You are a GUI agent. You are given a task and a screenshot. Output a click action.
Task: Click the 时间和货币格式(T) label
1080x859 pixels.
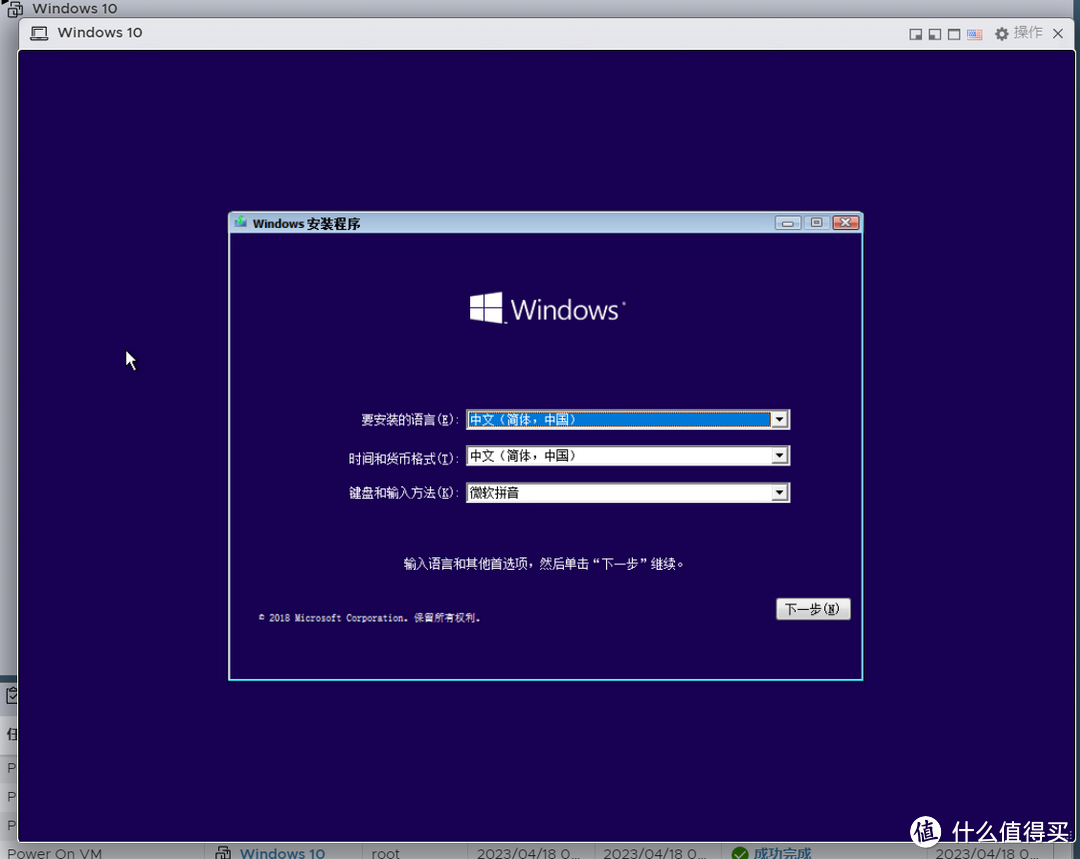[x=403, y=457]
